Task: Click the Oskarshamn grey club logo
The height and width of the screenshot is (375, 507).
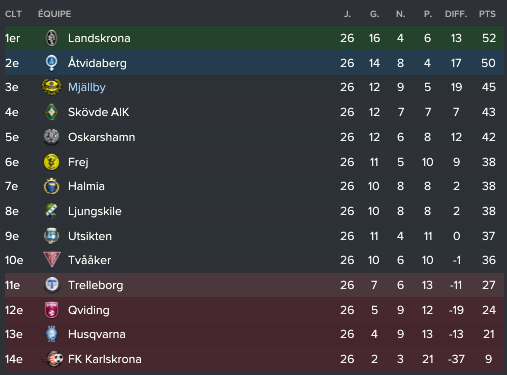Action: (51, 137)
